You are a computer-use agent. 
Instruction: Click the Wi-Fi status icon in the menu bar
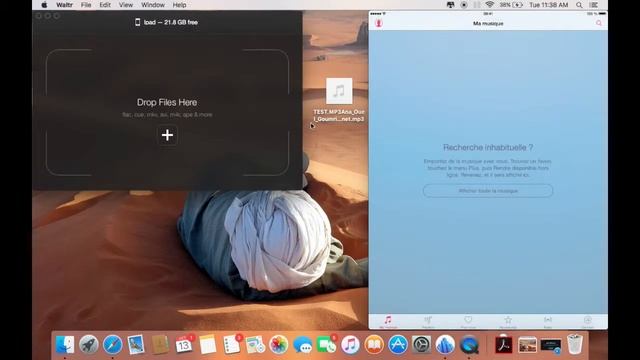[489, 5]
